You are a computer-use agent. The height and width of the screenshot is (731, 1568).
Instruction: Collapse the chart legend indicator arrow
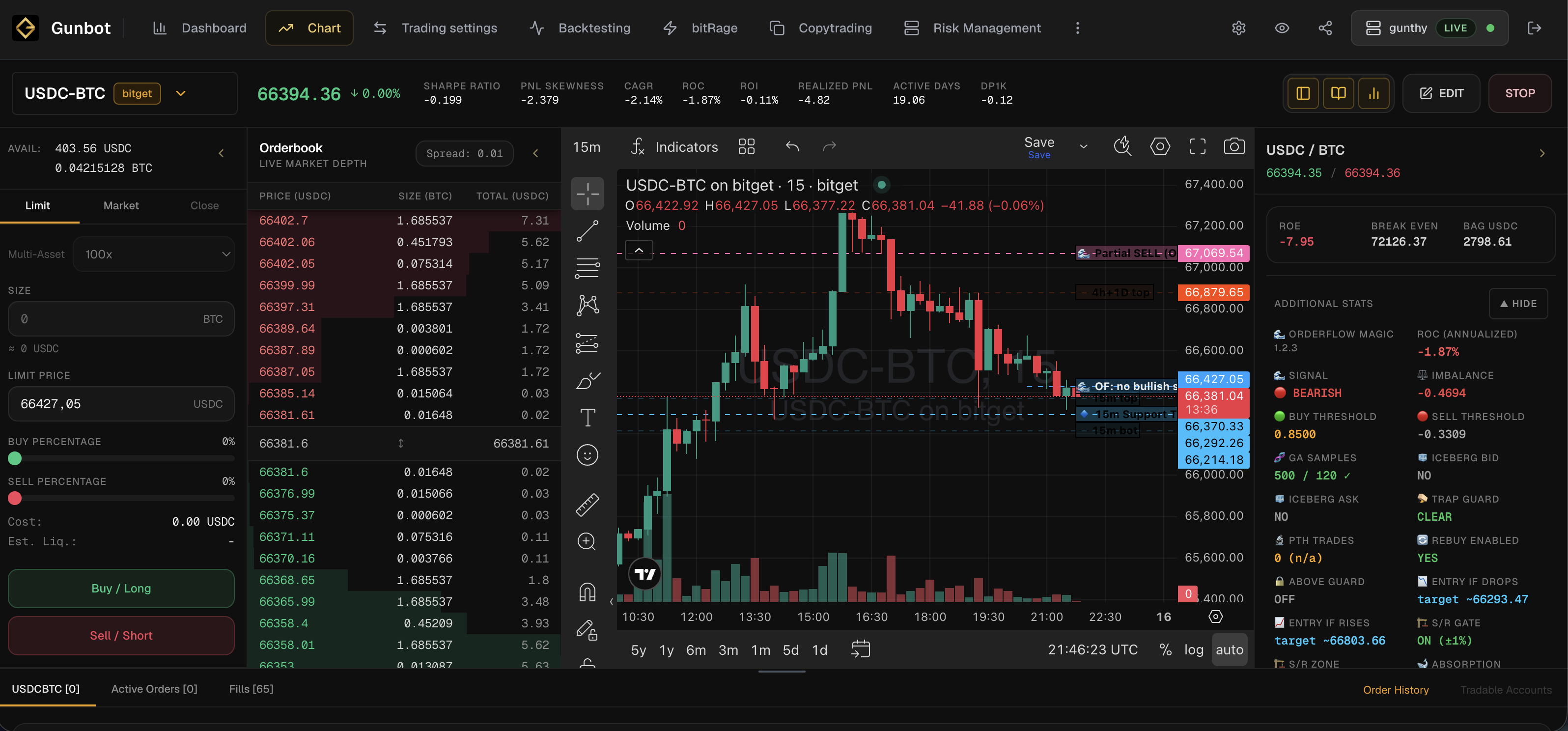click(x=639, y=250)
